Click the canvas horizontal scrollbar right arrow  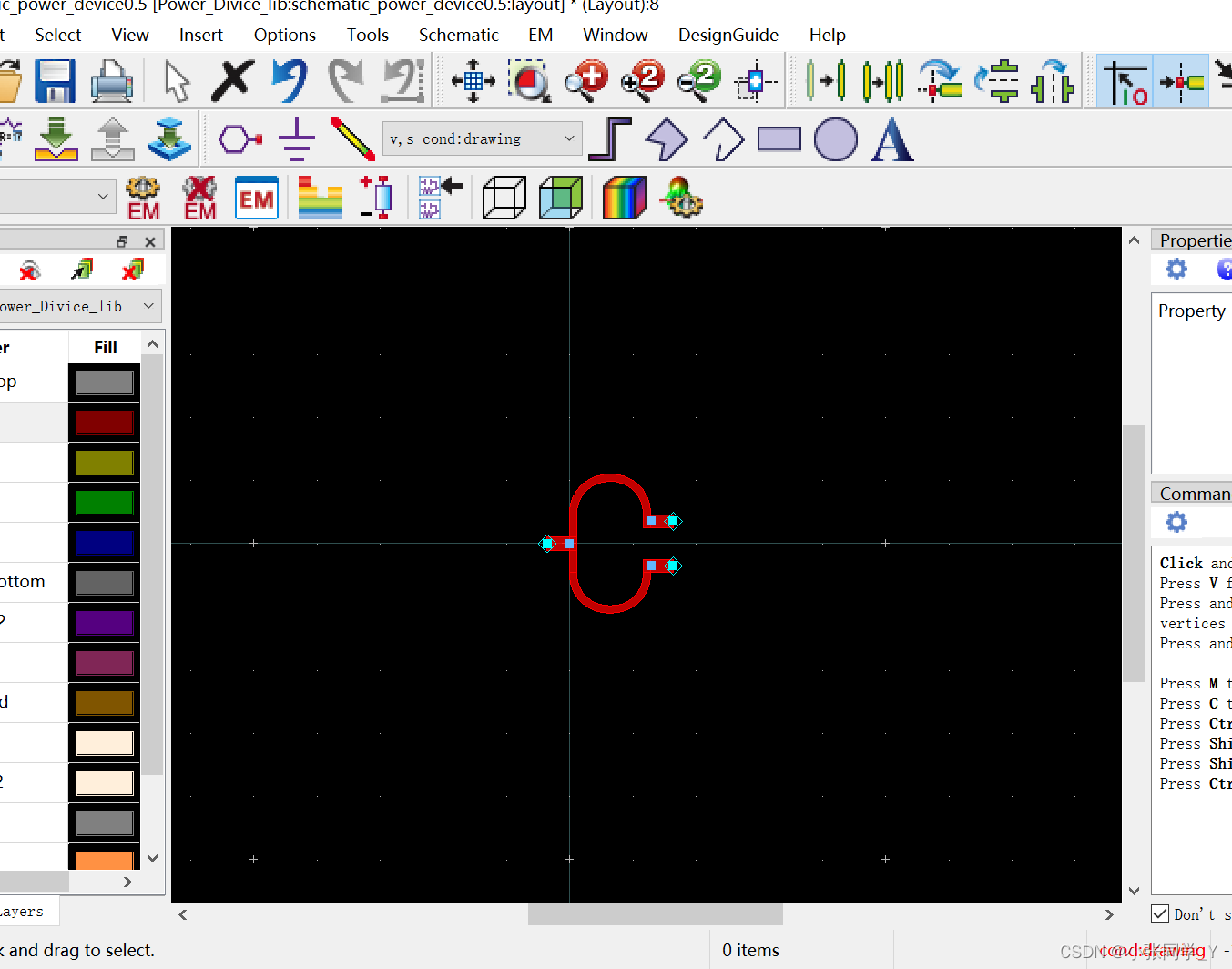1108,914
